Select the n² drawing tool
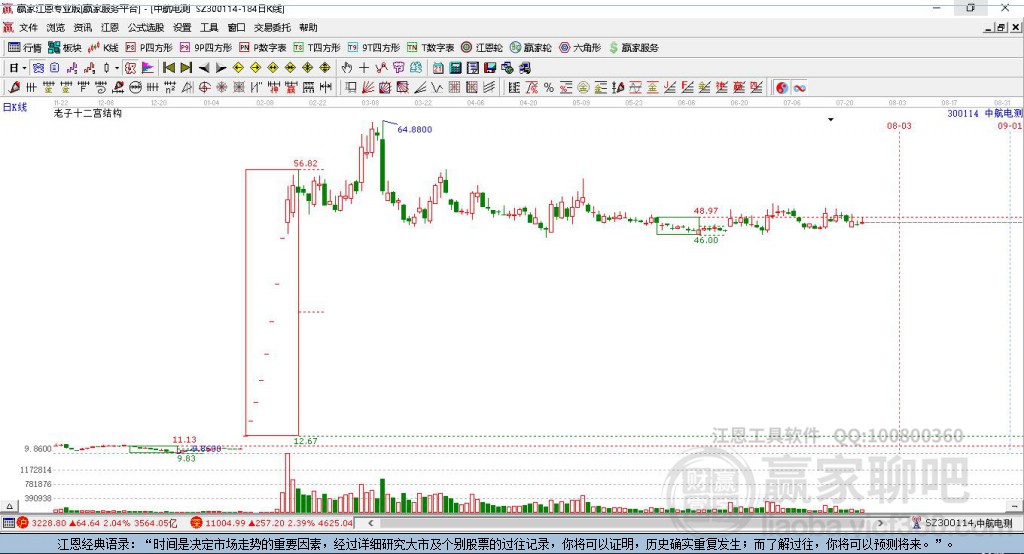This screenshot has height=554, width=1024. [x=170, y=88]
